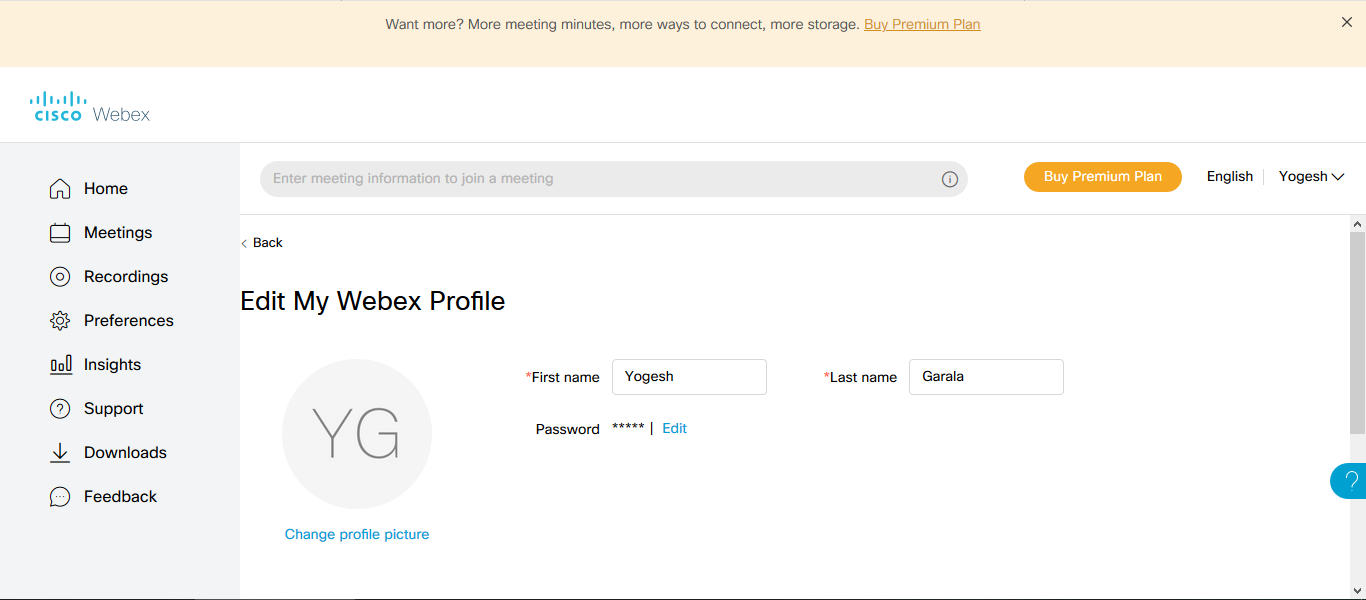Click Edit next to Password

pyautogui.click(x=674, y=428)
